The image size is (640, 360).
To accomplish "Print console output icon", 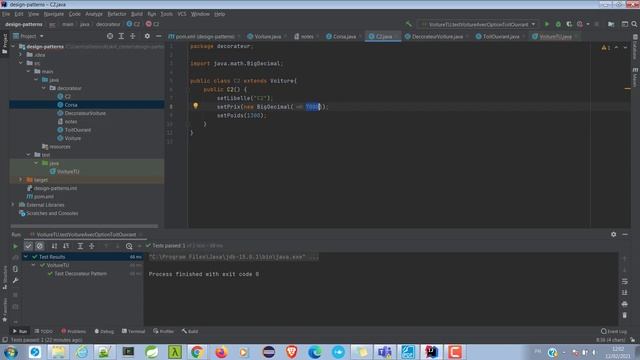I will [x=624, y=304].
